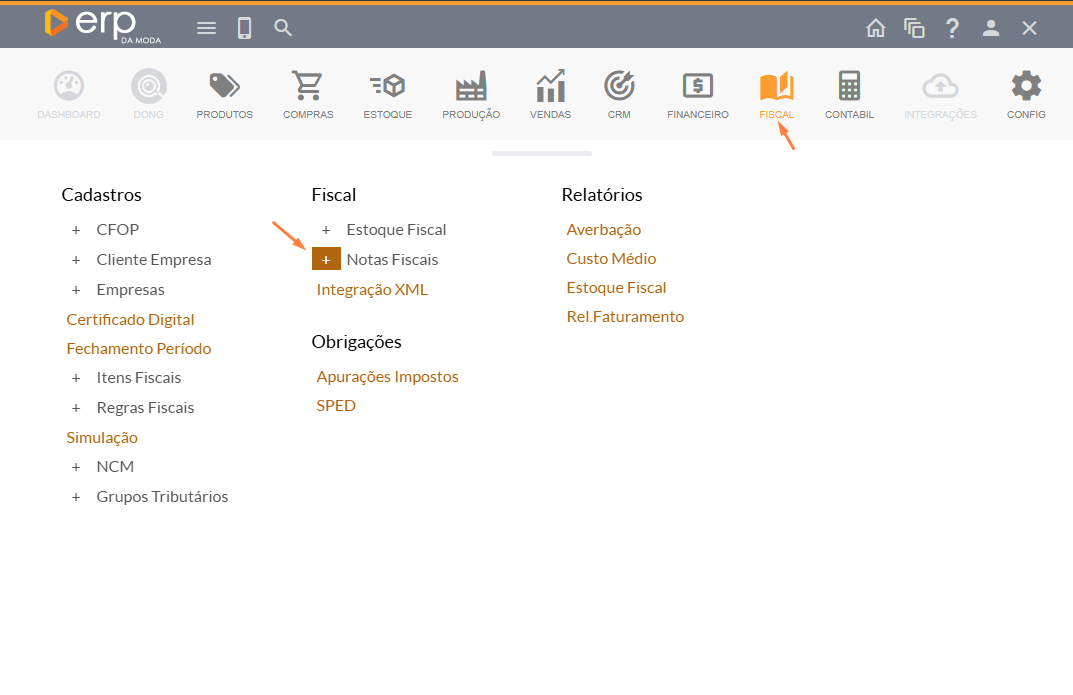
Task: Click the gray panel drag handle bar
Action: pos(541,153)
